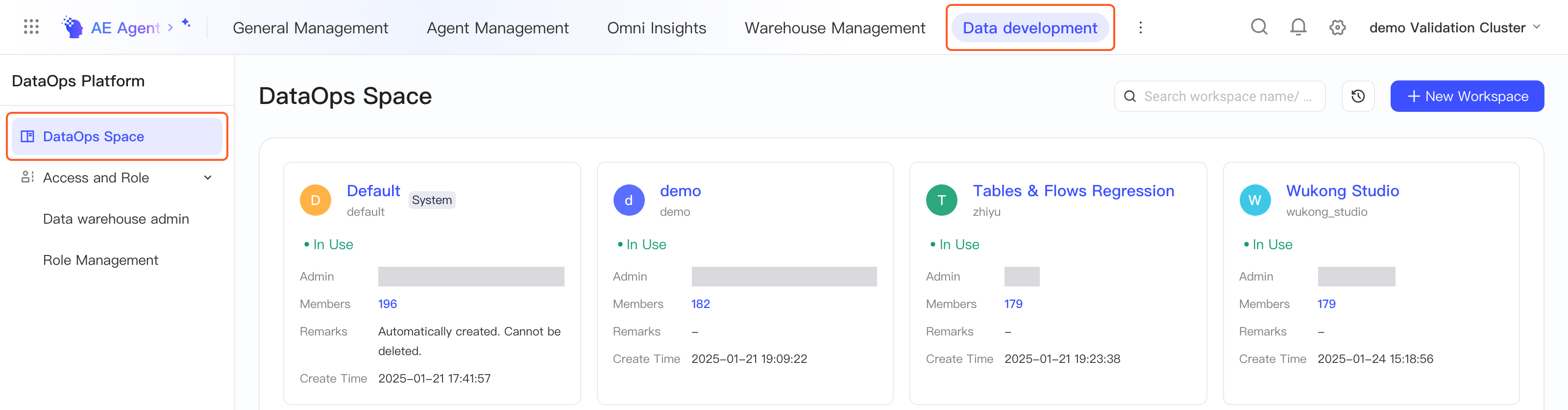This screenshot has height=410, width=1568.
Task: Click the magnifier icon in workspace search
Action: 1130,96
